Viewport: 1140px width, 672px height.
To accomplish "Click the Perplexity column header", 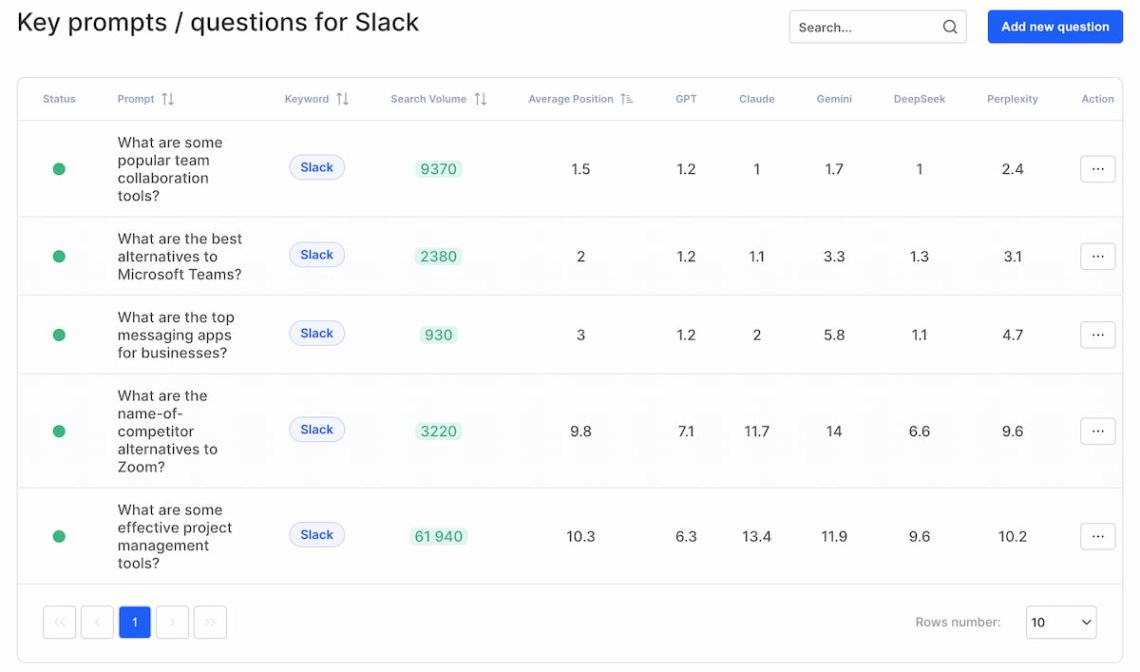I will 1012,99.
